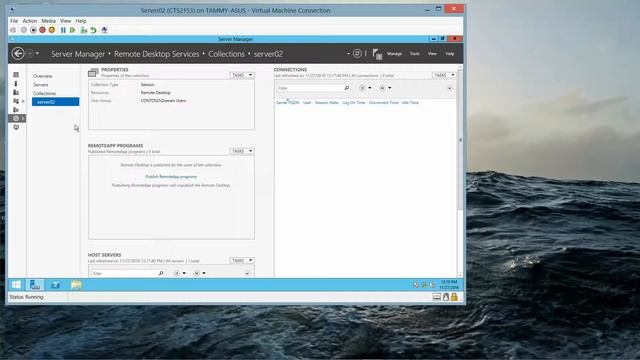Open the Help menu in Server Manager header
The image size is (640, 360).
point(449,53)
